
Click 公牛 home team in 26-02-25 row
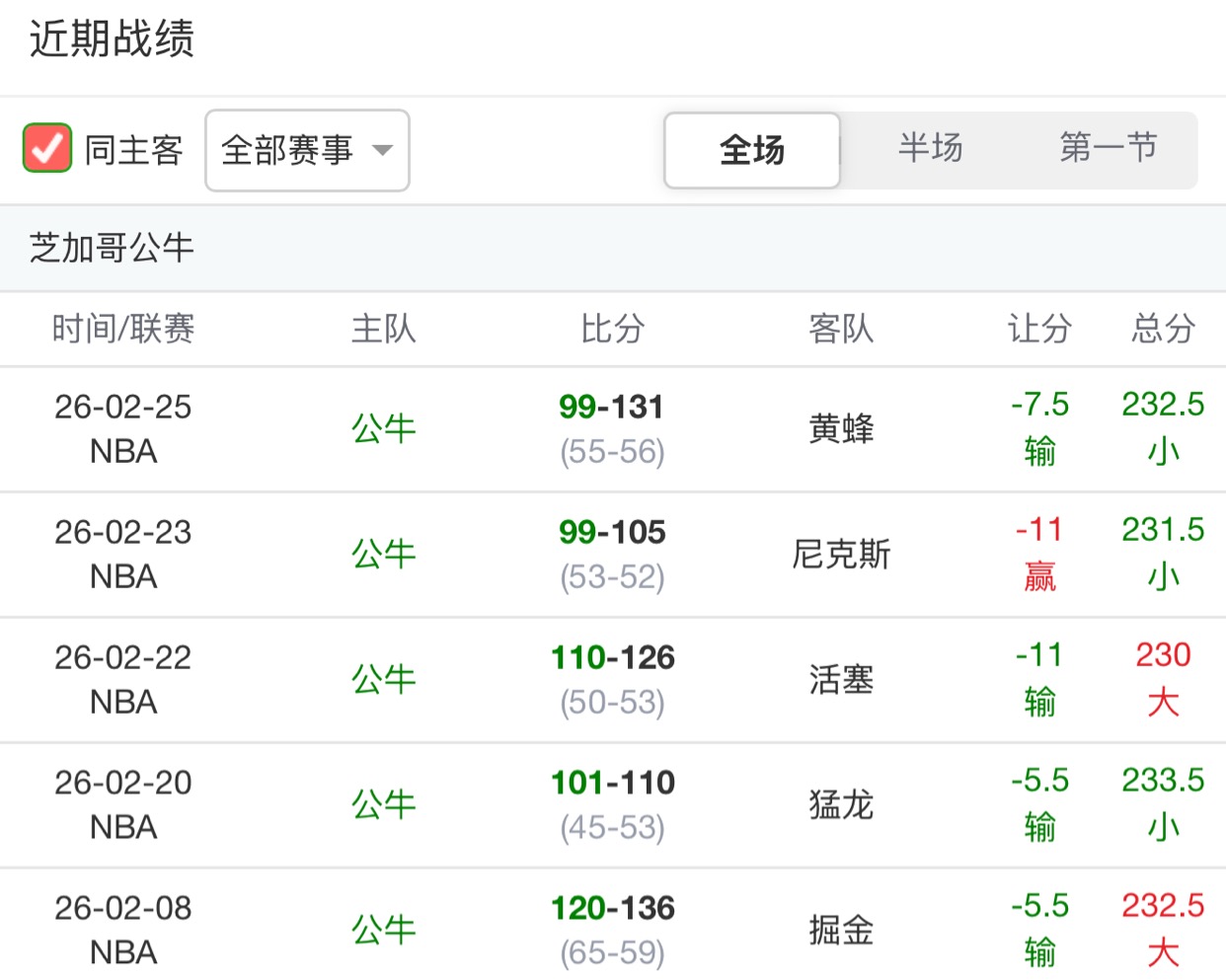[x=384, y=429]
